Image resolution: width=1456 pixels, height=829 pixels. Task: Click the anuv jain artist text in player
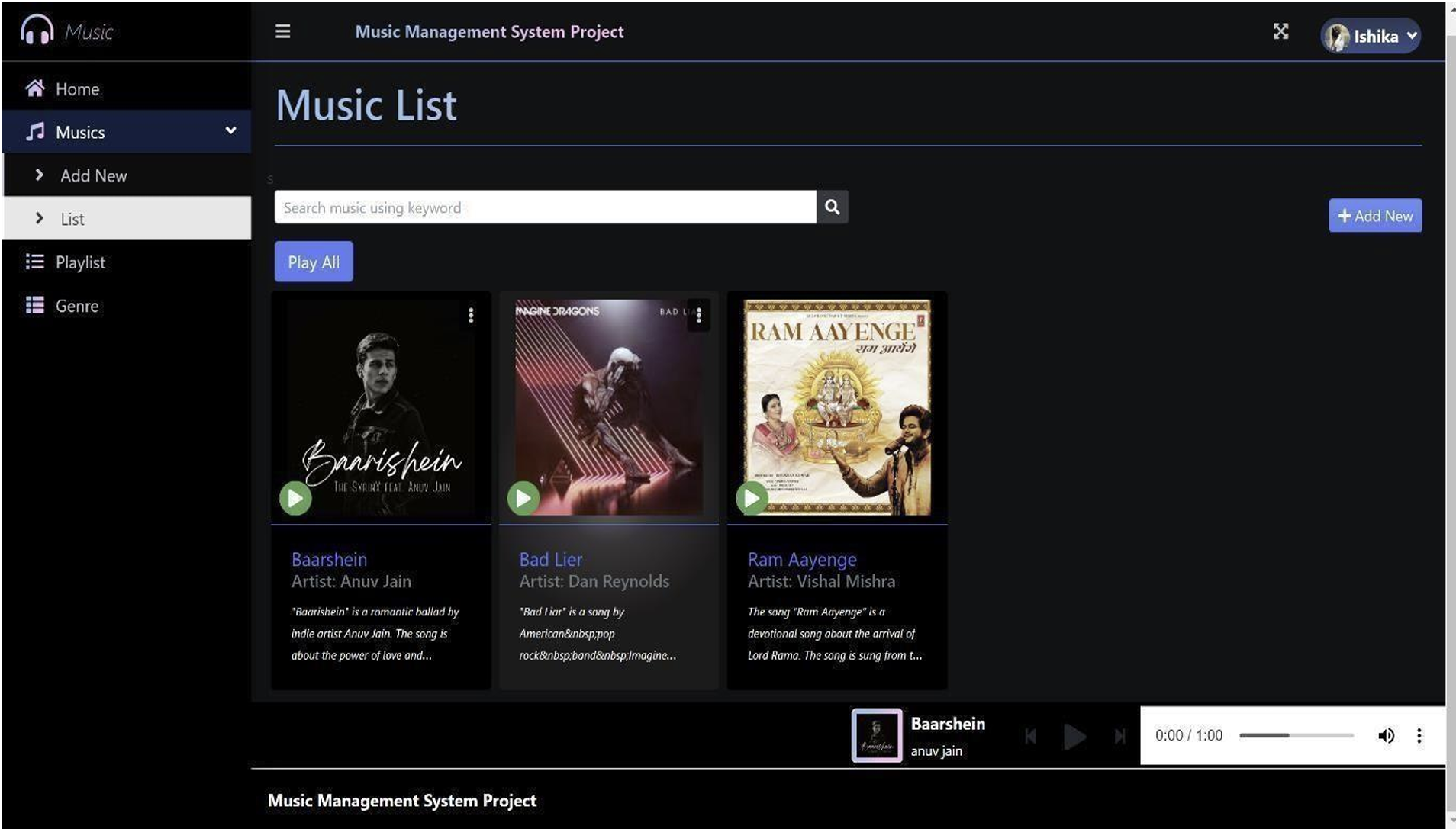(x=936, y=751)
